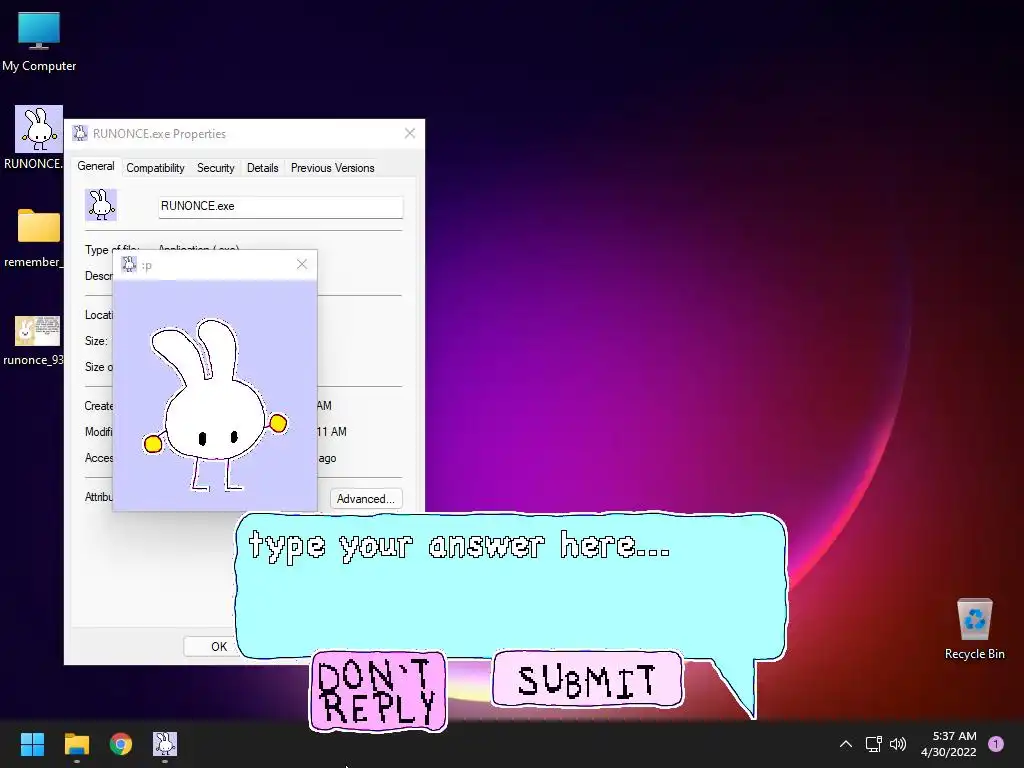Click the Advanced... button
The width and height of the screenshot is (1024, 768).
(x=366, y=499)
